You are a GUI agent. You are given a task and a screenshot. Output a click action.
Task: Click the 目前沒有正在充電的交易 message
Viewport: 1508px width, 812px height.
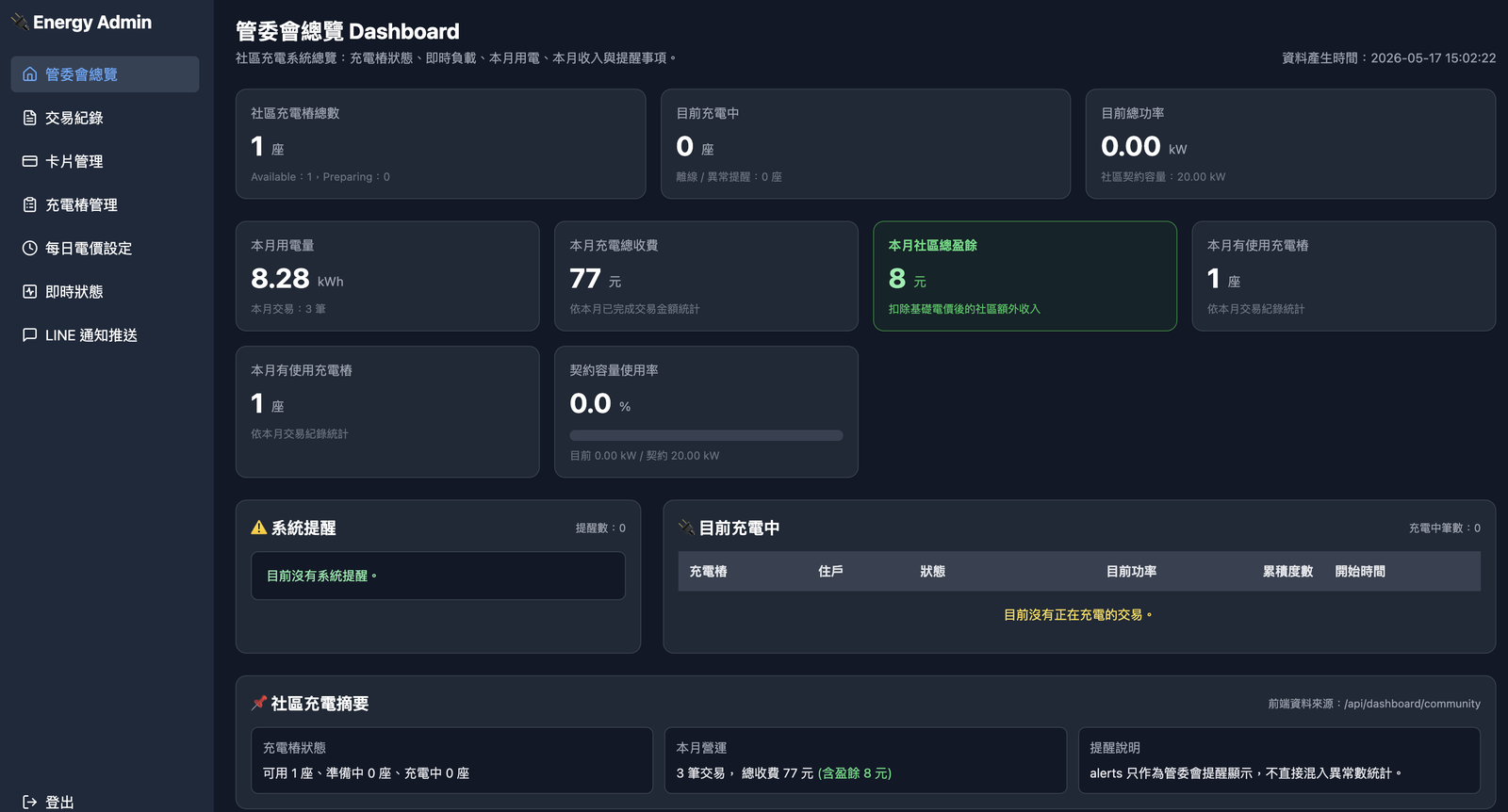(1078, 614)
